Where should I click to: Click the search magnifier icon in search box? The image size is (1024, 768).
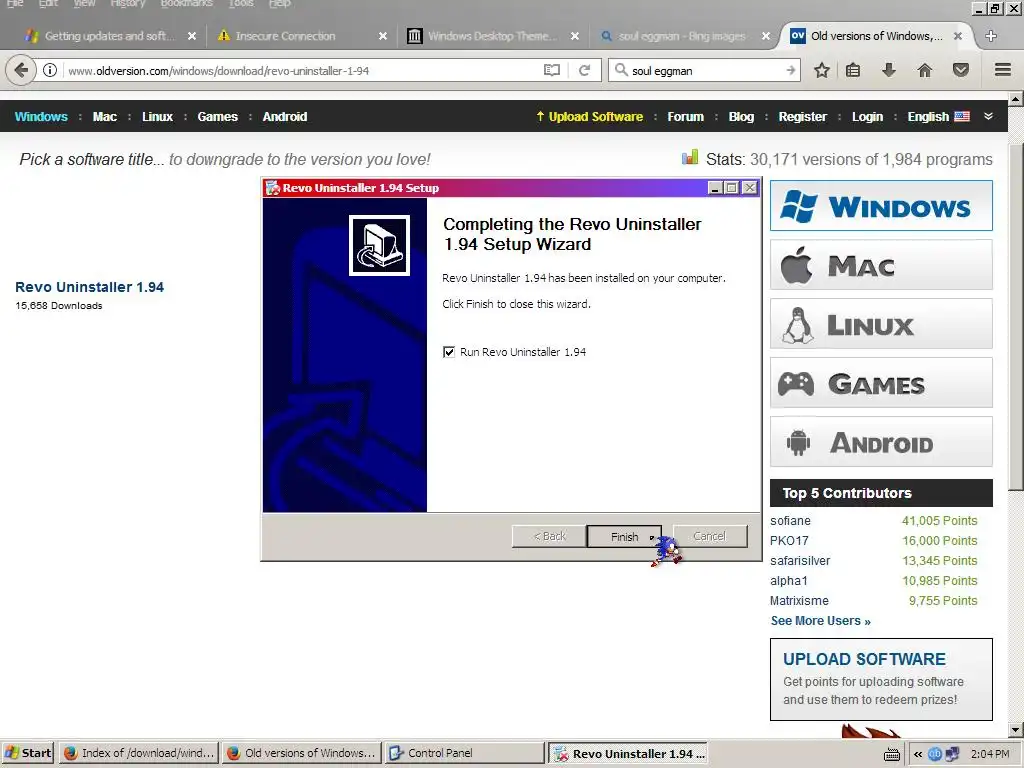coord(621,70)
